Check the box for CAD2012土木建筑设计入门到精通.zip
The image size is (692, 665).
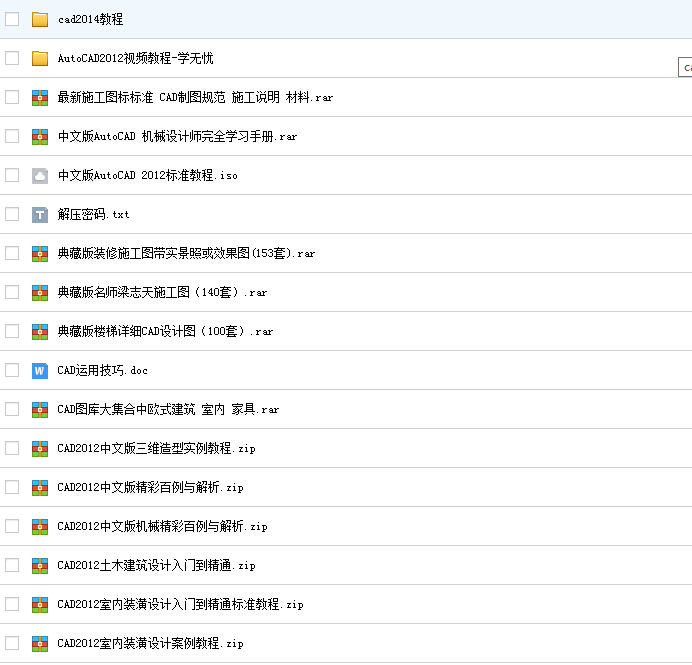(x=12, y=565)
